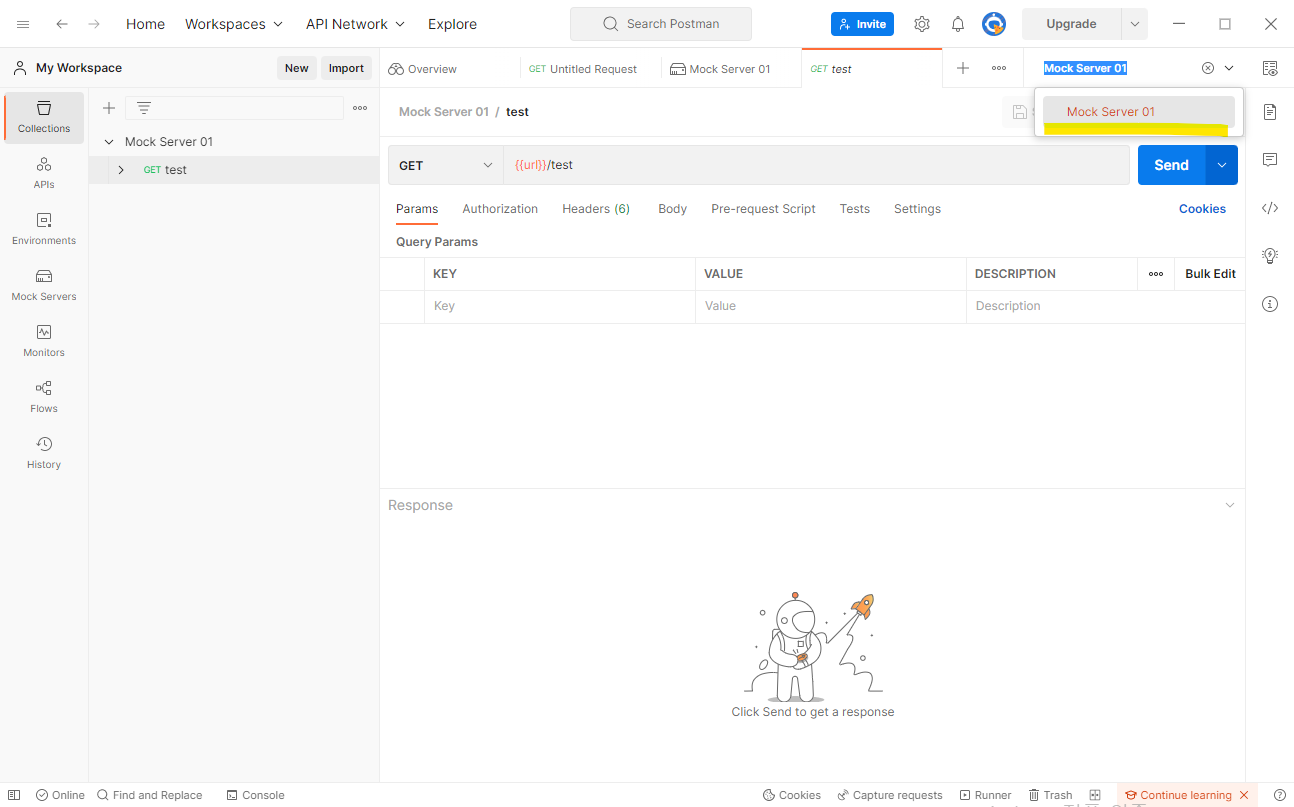
Task: Open Workspaces dropdown
Action: [234, 24]
